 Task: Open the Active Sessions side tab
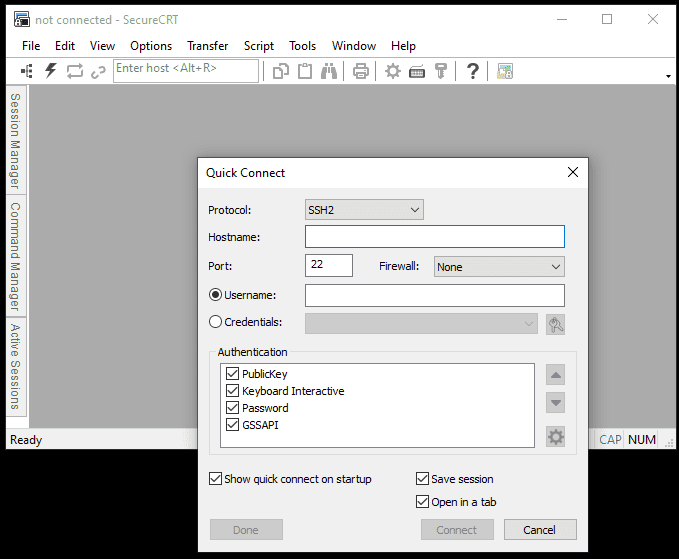tap(16, 367)
